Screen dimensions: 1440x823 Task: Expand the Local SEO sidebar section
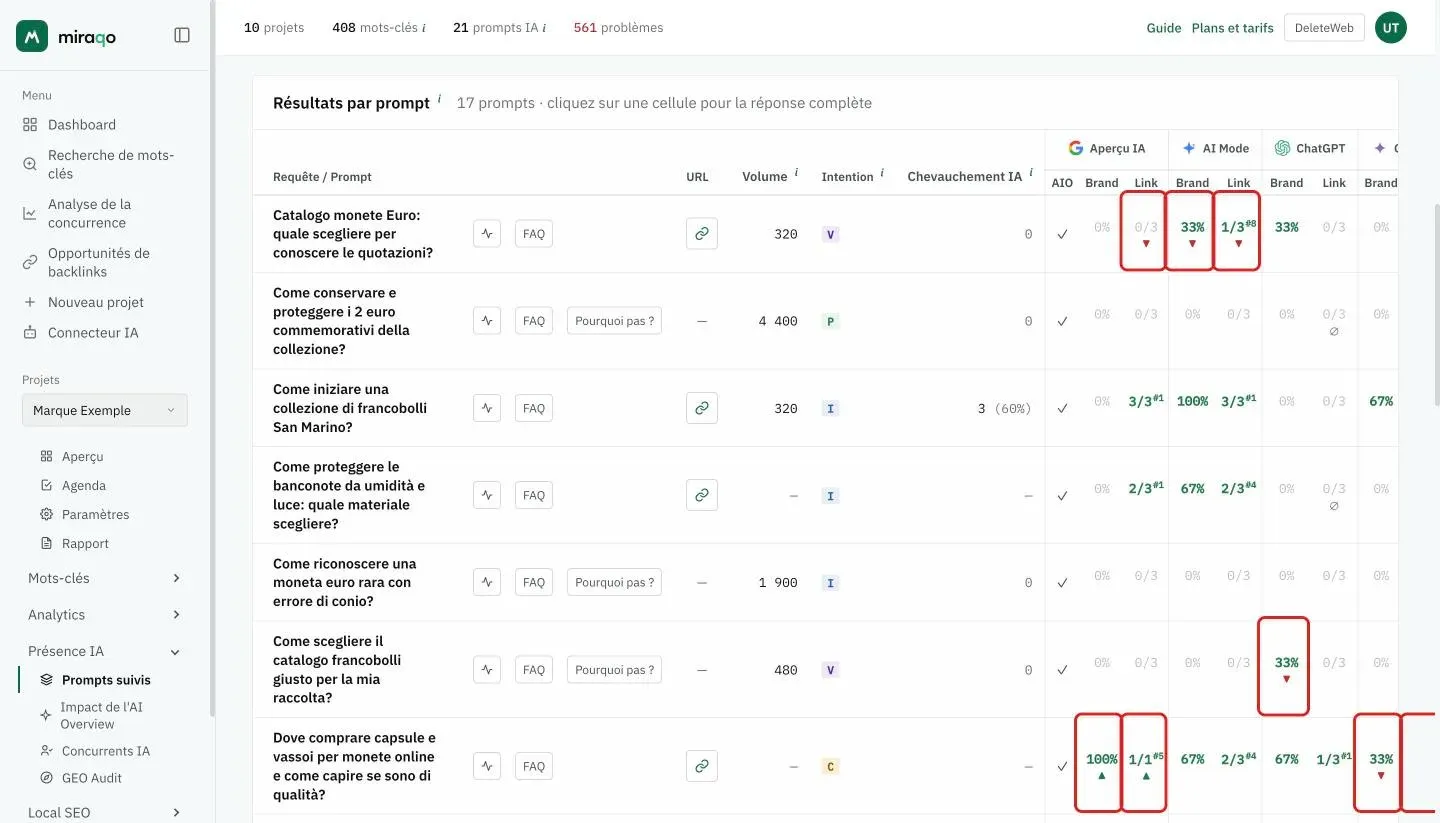pyautogui.click(x=105, y=812)
